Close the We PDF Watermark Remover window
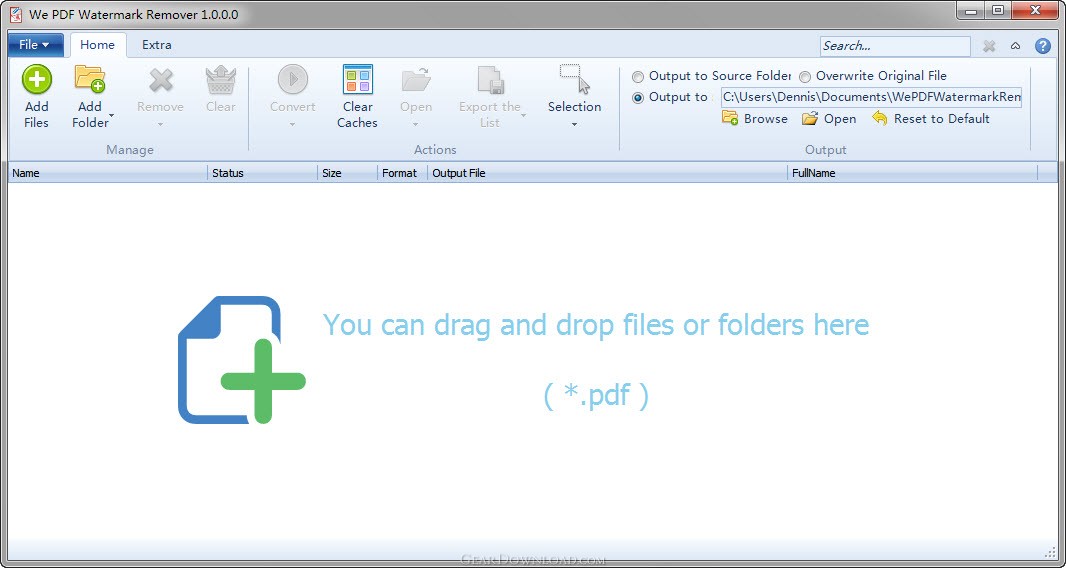This screenshot has height=568, width=1066. tap(1036, 11)
